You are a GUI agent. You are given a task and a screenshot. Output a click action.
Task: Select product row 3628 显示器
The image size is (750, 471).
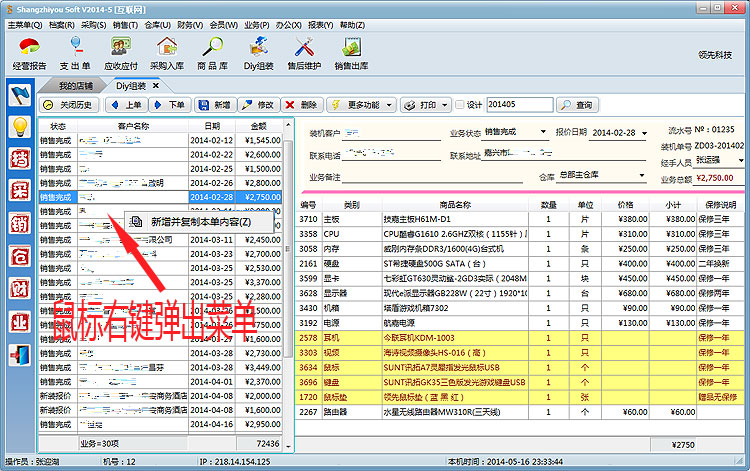pyautogui.click(x=520, y=293)
